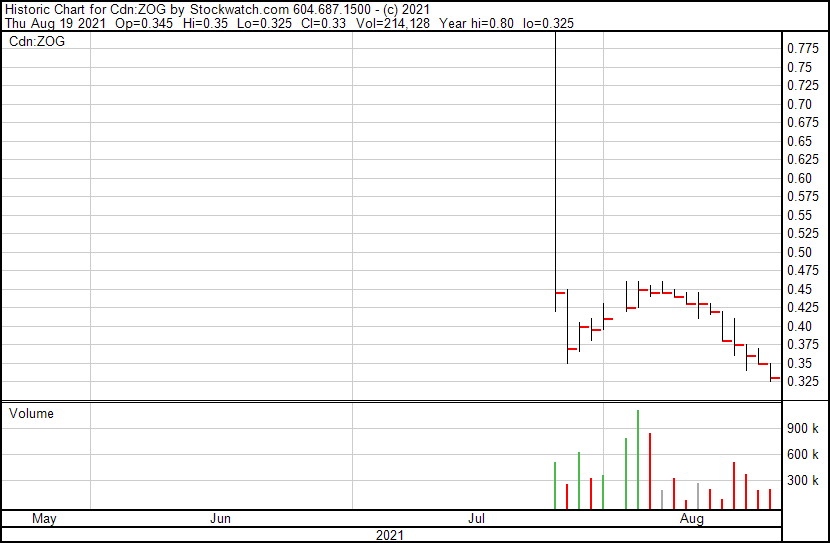Select the 0.725 price axis label

coord(802,85)
